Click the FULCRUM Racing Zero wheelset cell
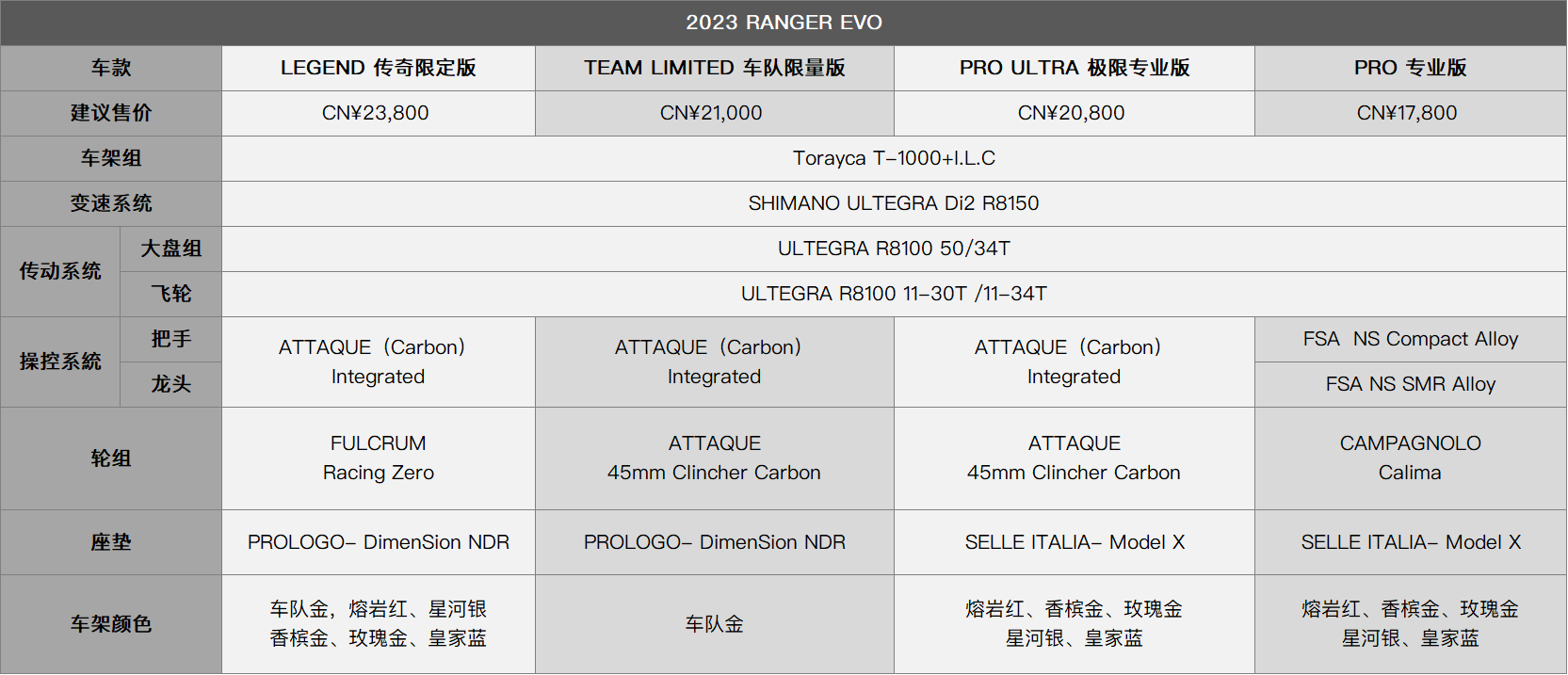 point(379,458)
